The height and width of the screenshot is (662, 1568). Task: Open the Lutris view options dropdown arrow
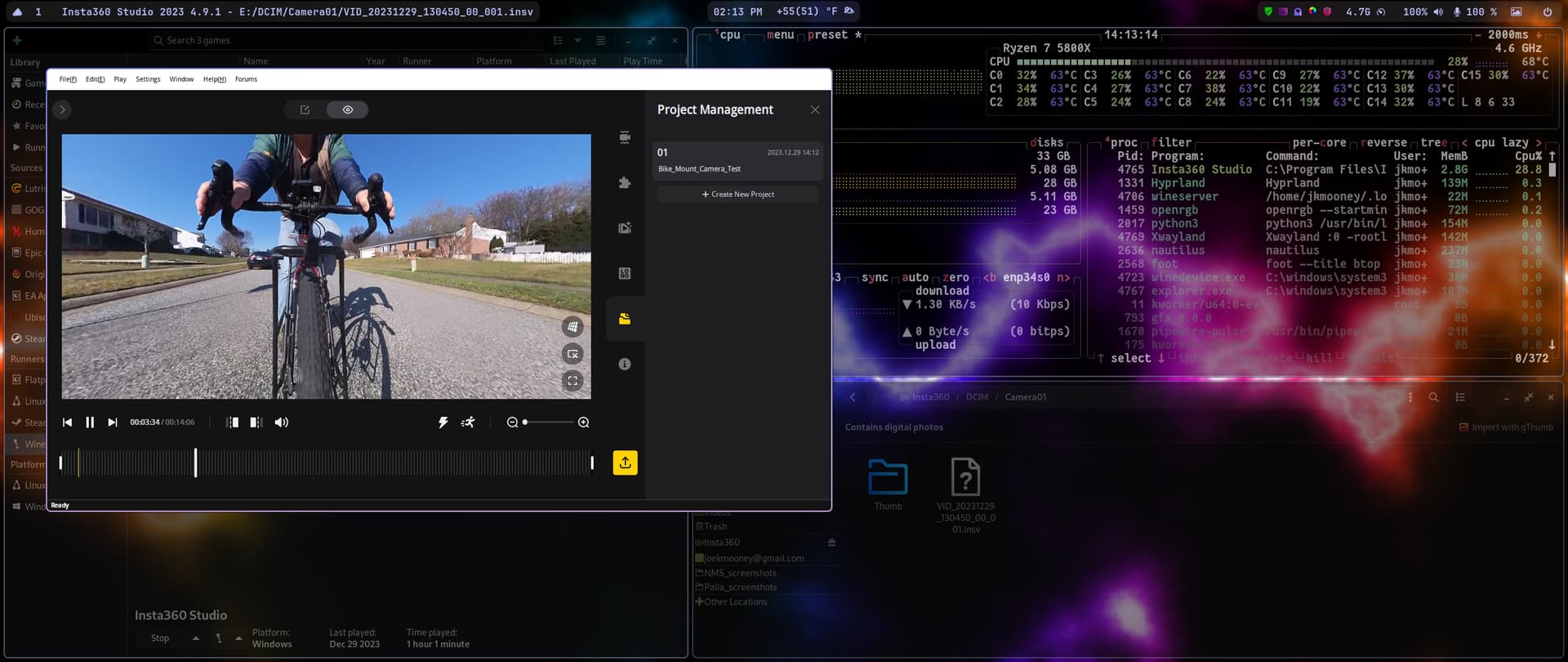pos(577,40)
